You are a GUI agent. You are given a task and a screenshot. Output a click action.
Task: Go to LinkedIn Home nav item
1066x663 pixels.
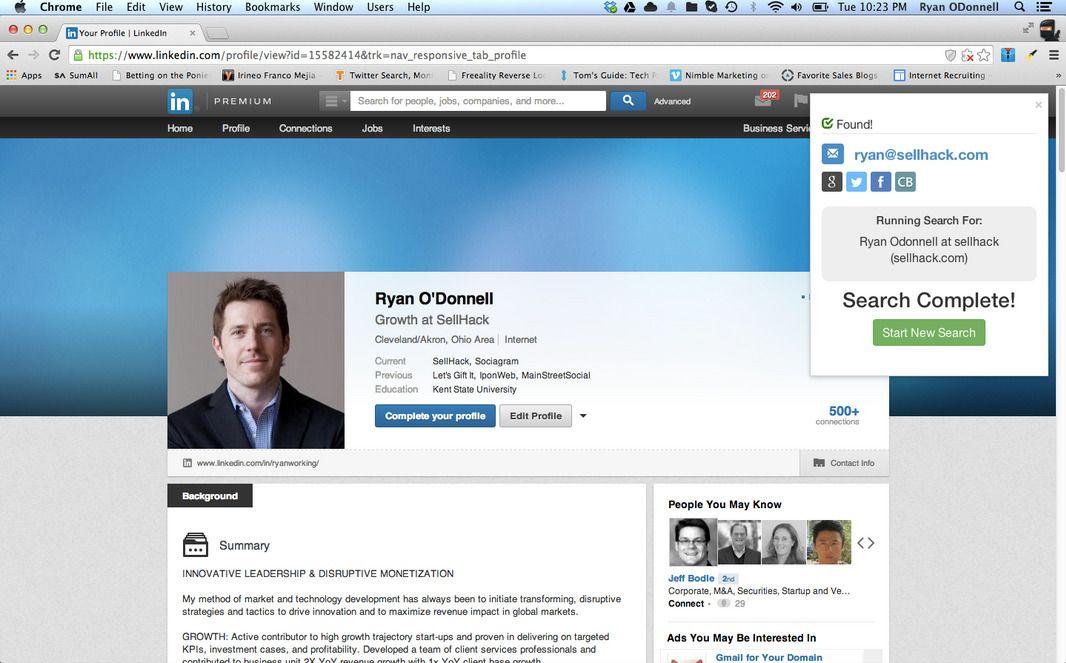179,128
